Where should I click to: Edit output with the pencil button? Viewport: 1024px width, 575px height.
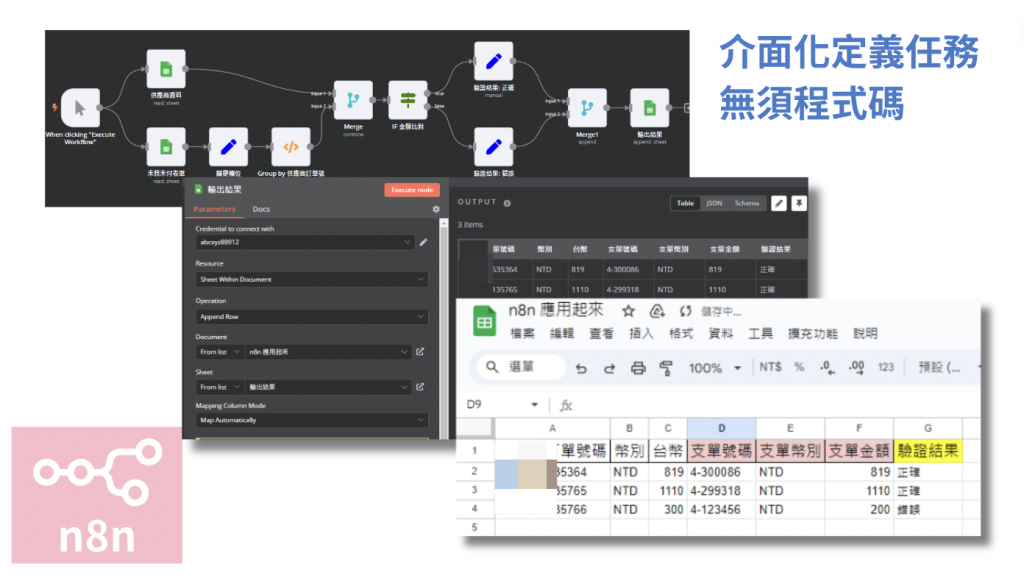click(x=778, y=203)
